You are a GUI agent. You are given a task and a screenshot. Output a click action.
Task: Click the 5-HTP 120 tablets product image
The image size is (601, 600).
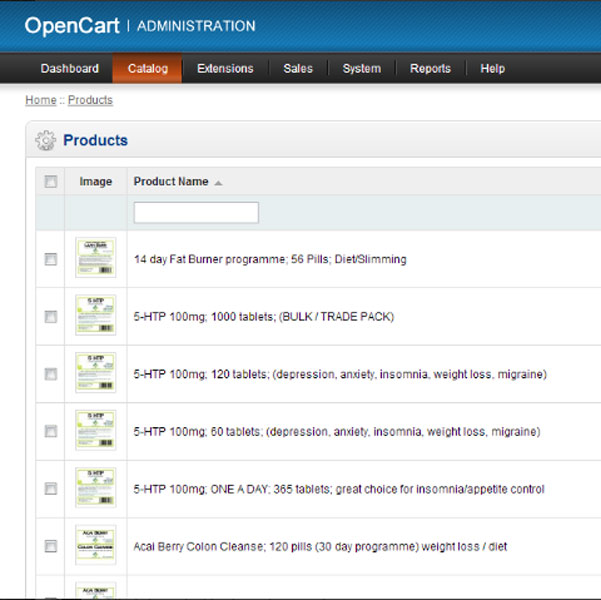(96, 373)
